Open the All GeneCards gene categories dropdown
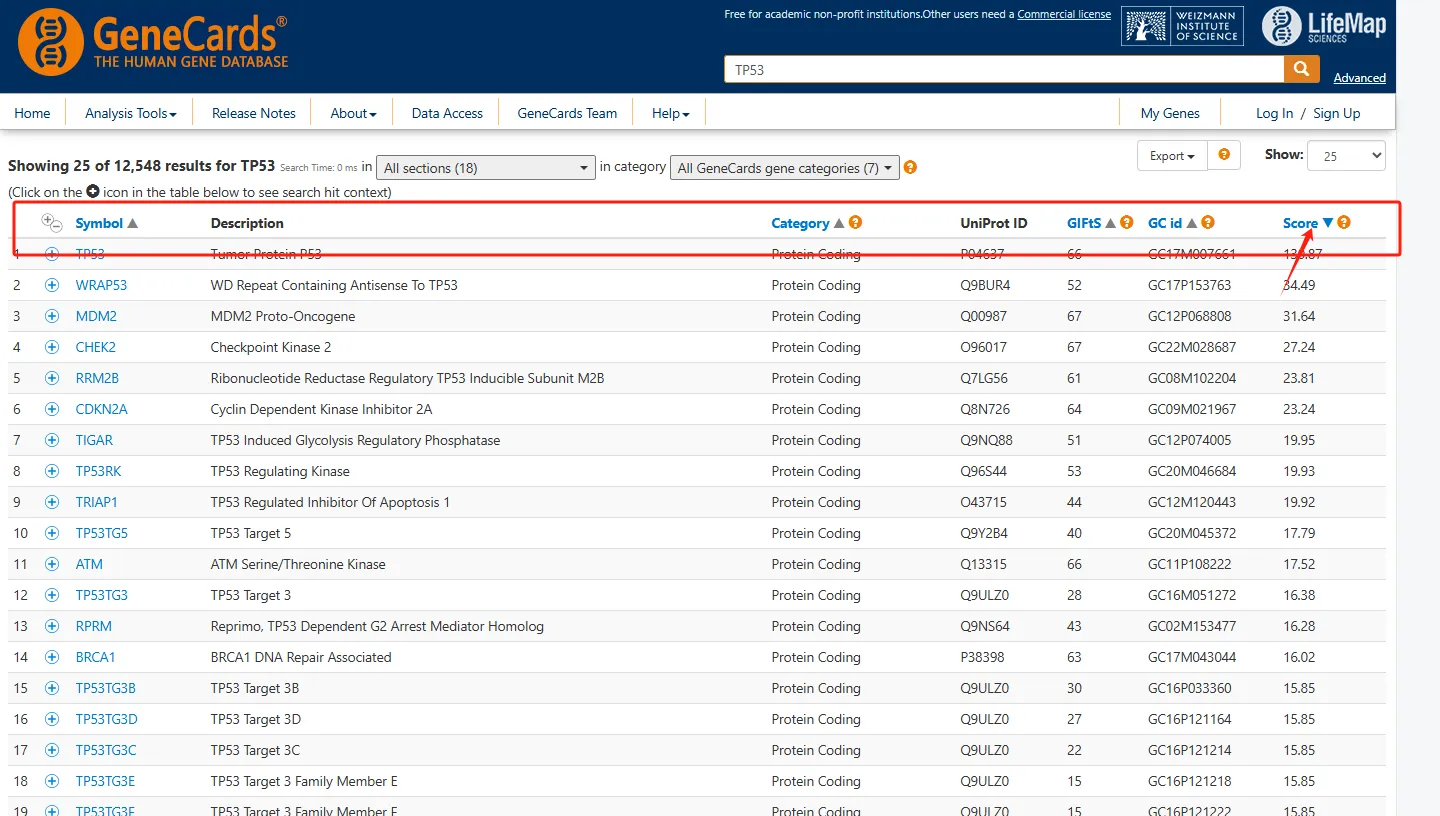Screen dimensions: 1440x816 click(784, 168)
